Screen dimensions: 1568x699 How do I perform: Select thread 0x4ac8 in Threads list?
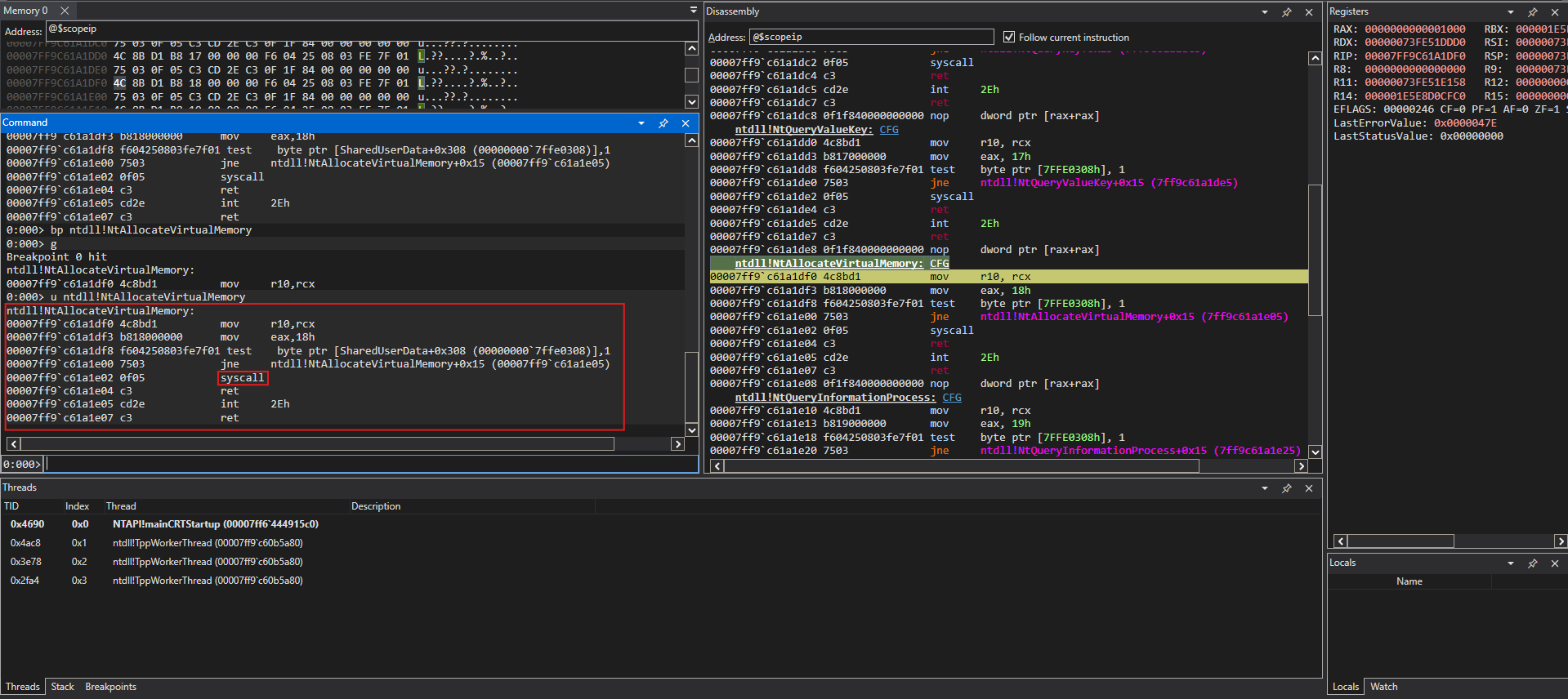click(25, 543)
